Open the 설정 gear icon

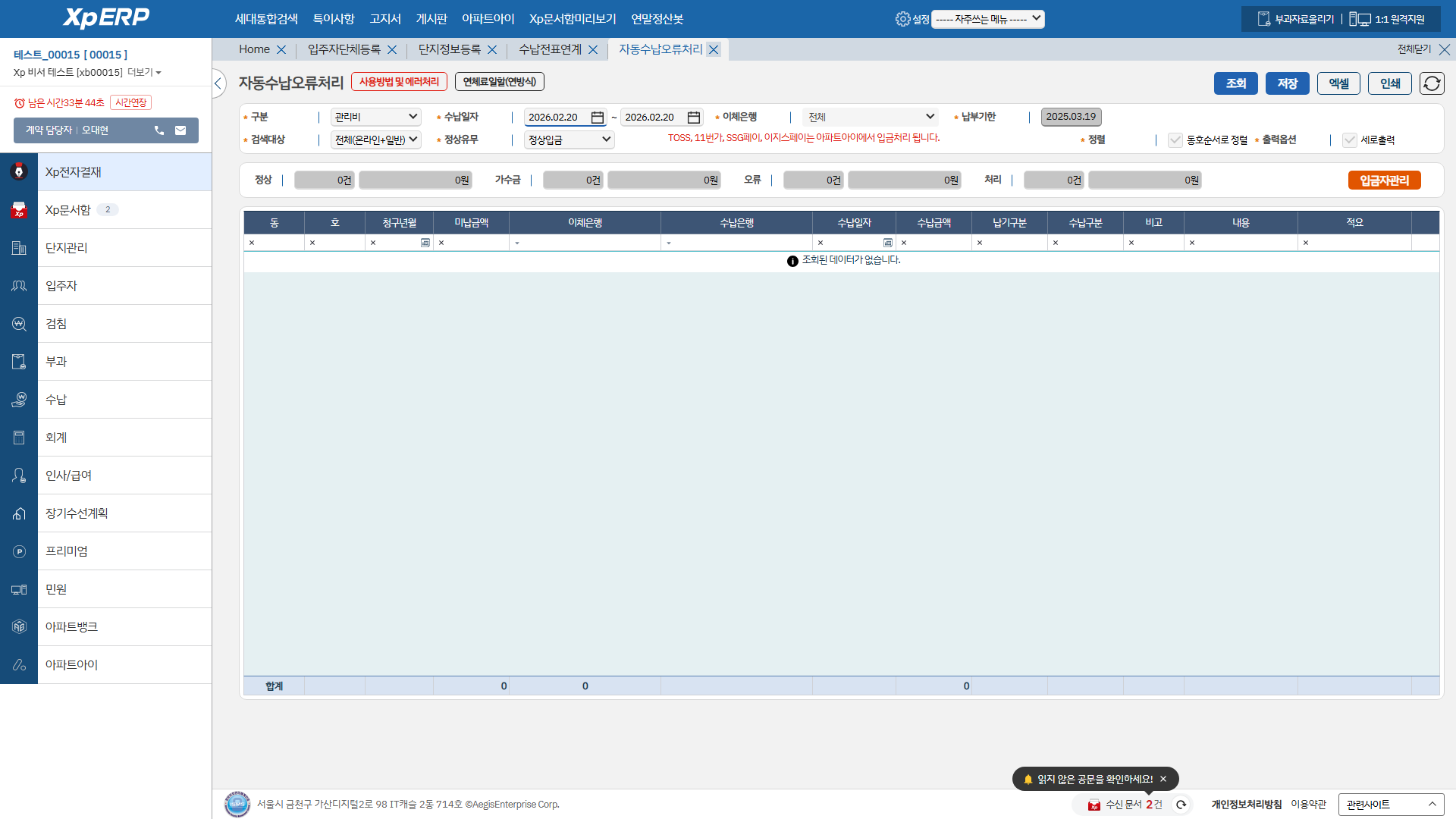coord(902,19)
